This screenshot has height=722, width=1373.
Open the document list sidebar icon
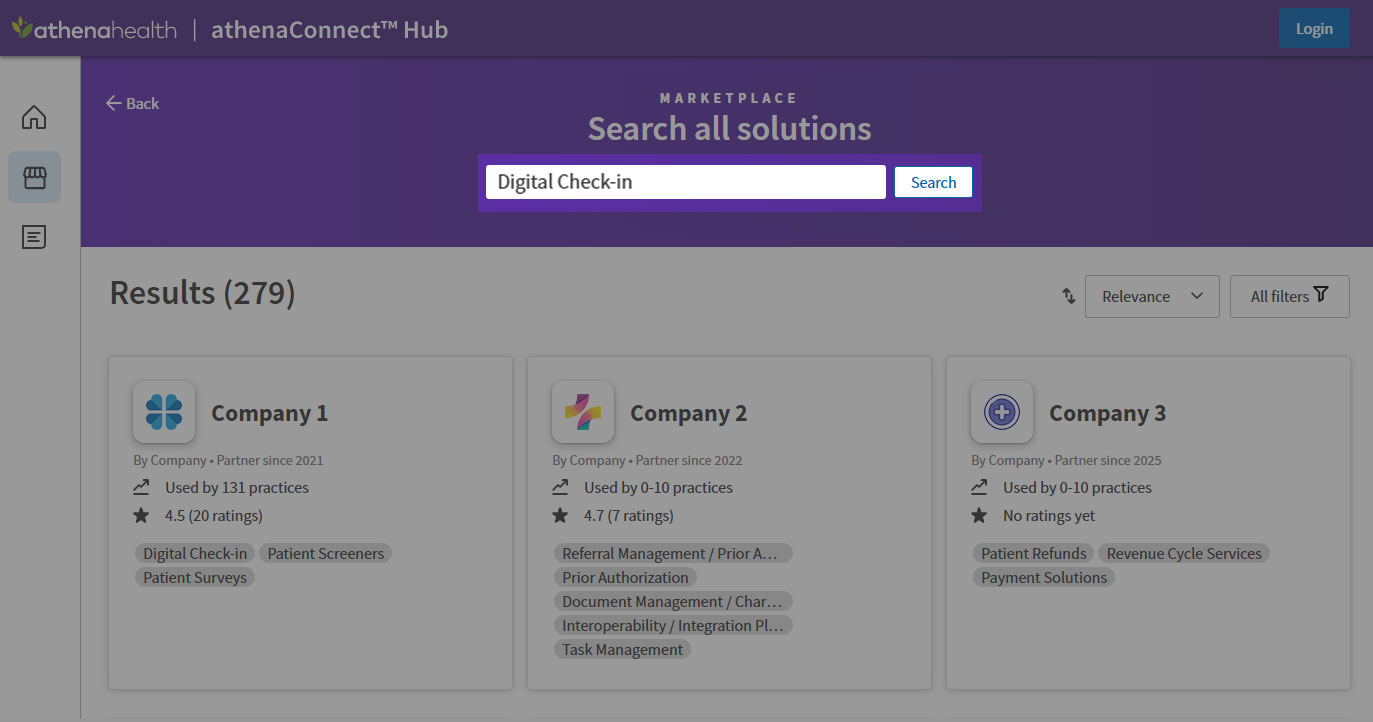[x=34, y=237]
